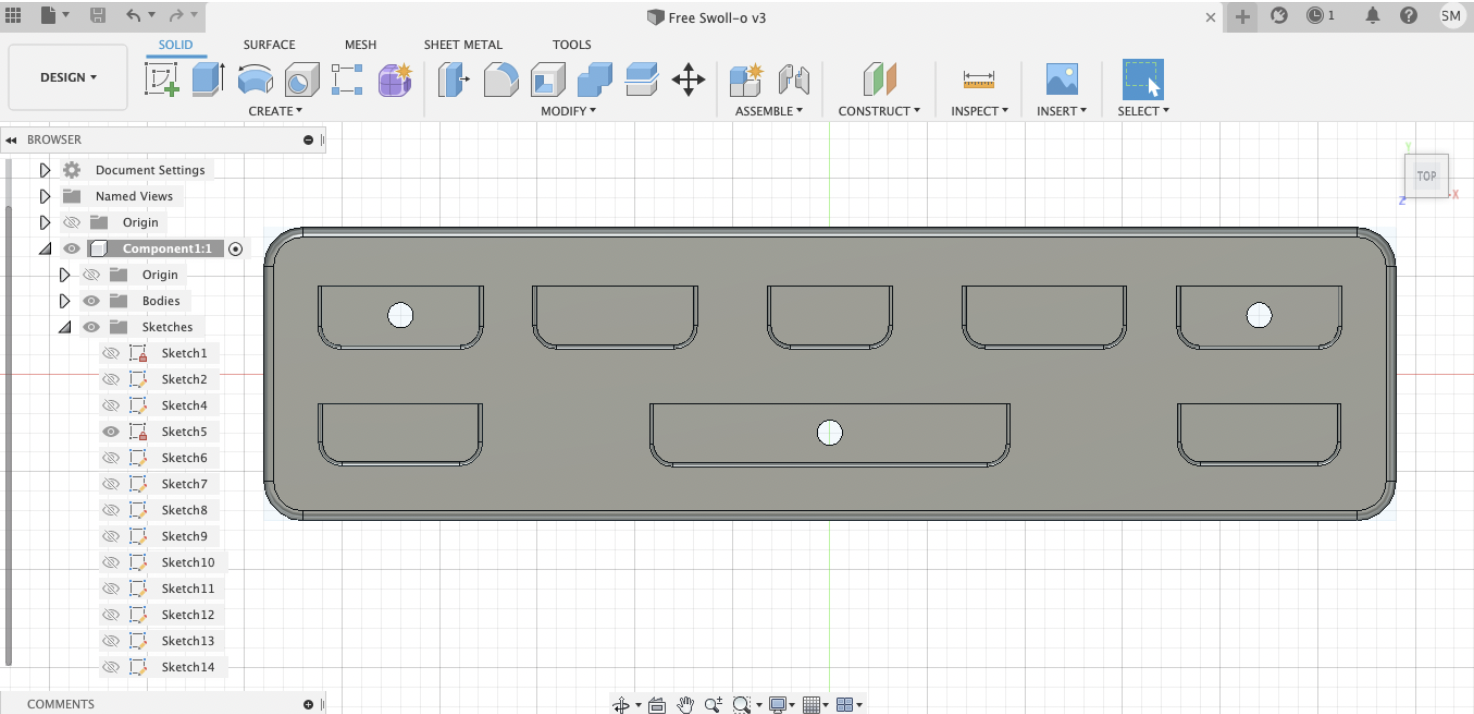Select the Extrude tool in Create
The image size is (1474, 714).
(x=208, y=79)
